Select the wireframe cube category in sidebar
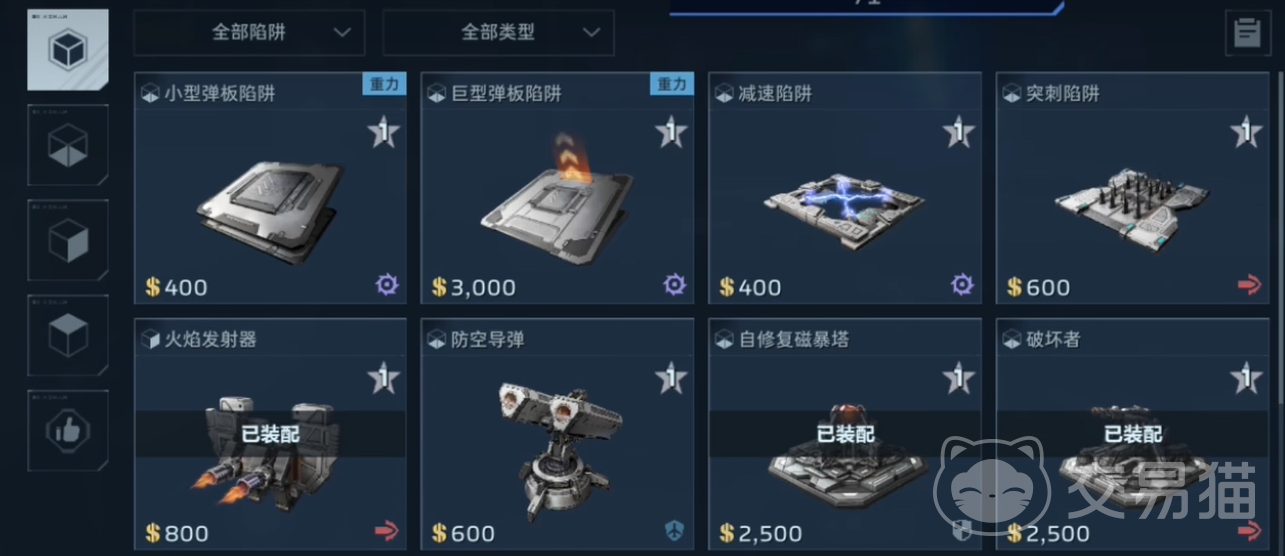This screenshot has height=556, width=1285. [68, 146]
